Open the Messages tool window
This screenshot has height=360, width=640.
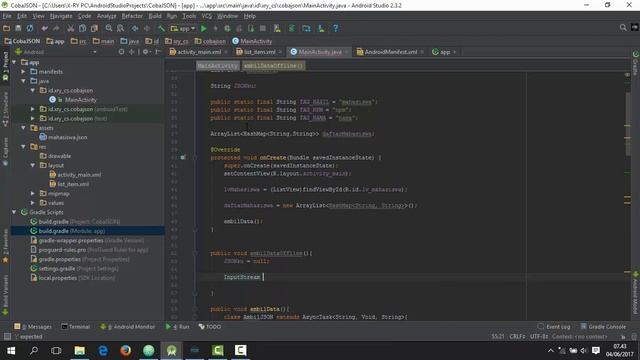pyautogui.click(x=33, y=327)
